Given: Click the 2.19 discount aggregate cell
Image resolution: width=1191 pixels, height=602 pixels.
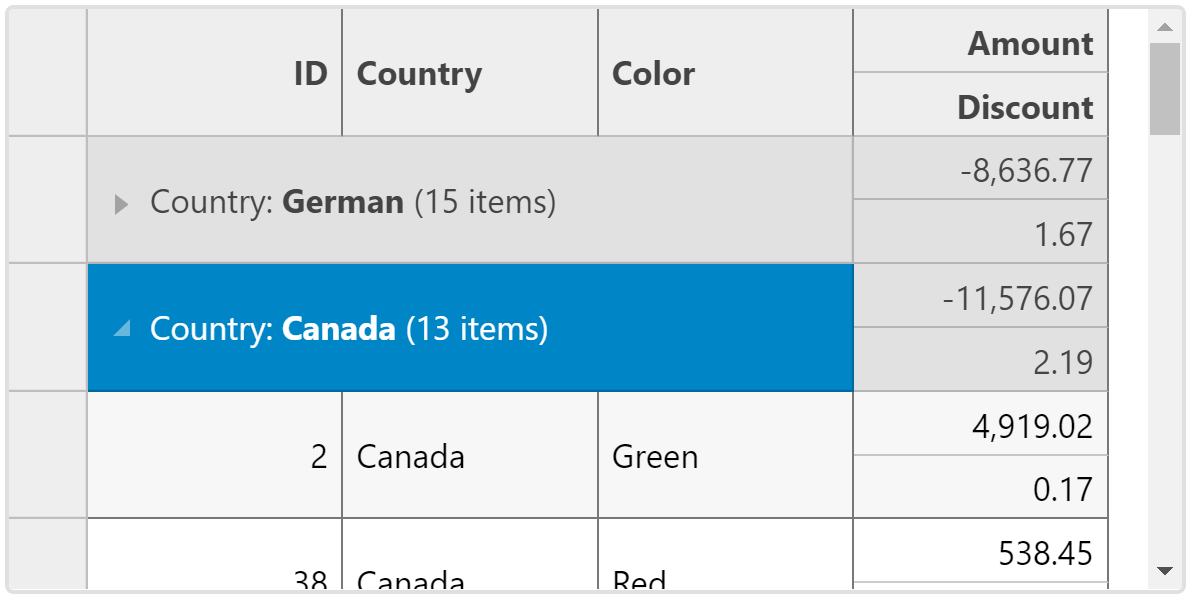Looking at the screenshot, I should [x=981, y=360].
